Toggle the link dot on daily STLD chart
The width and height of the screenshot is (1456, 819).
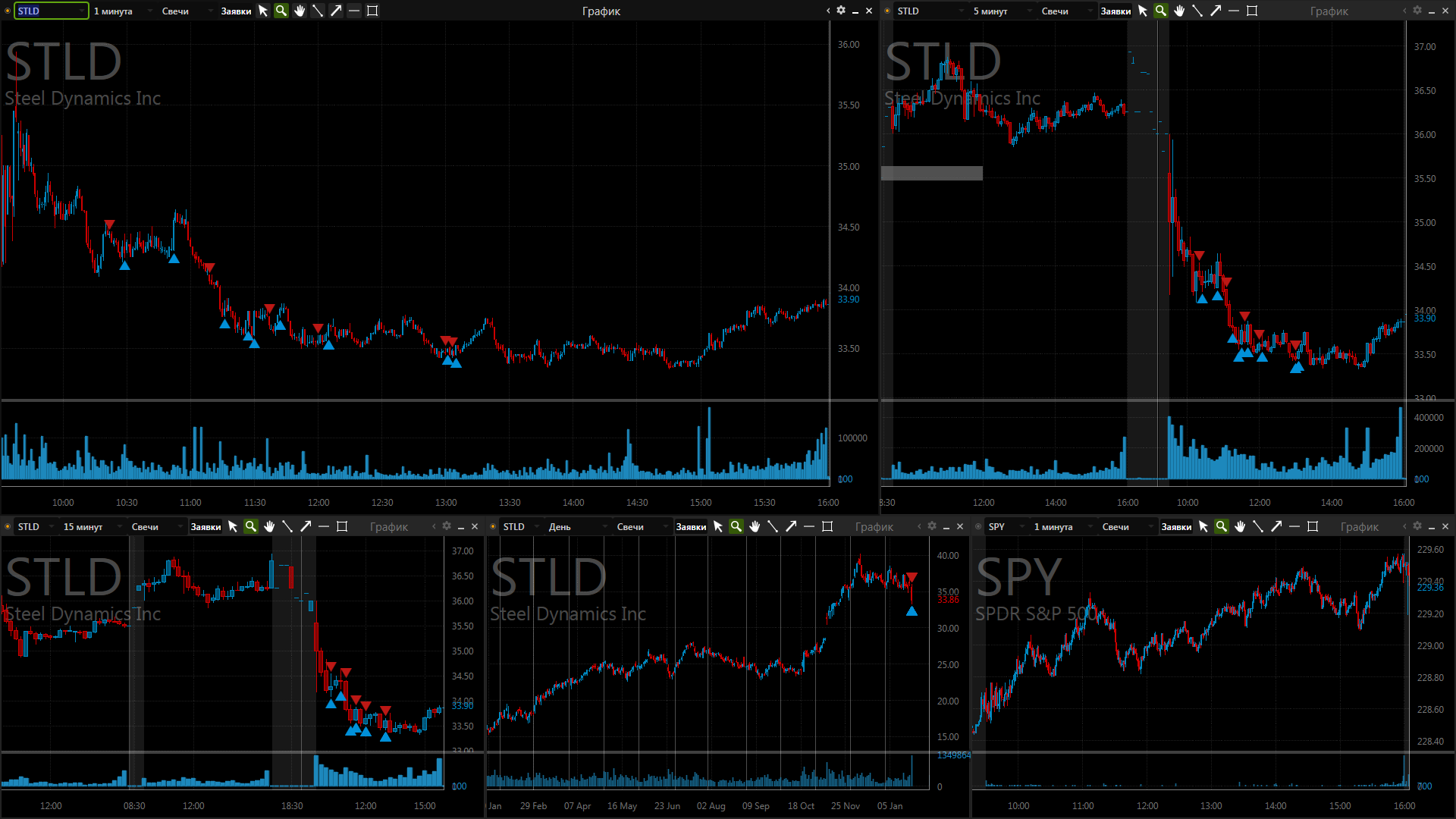(493, 526)
